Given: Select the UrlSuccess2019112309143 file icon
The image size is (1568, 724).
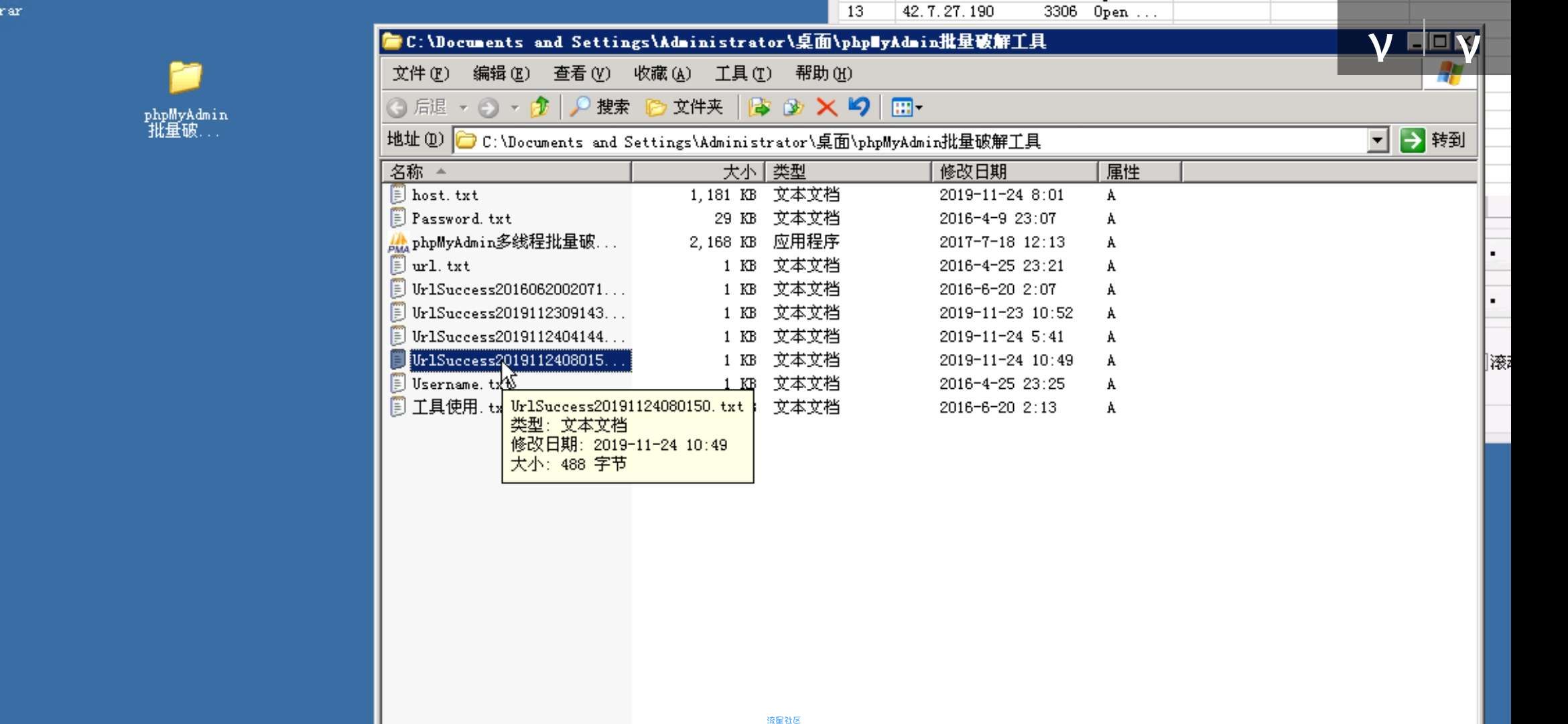Looking at the screenshot, I should click(x=398, y=312).
